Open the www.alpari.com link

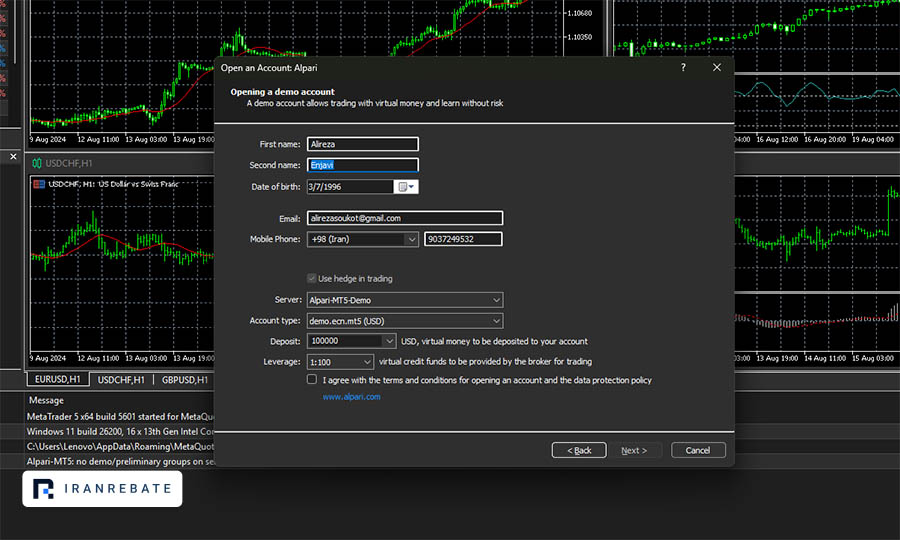tap(351, 397)
